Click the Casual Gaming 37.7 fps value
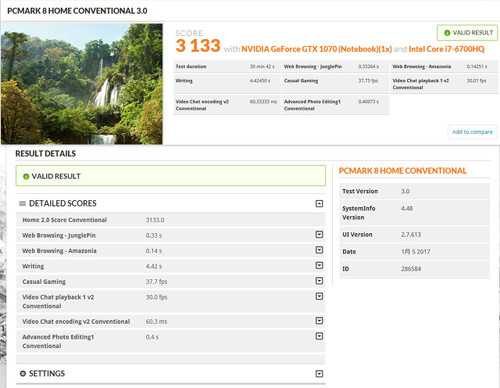The height and width of the screenshot is (388, 500). click(x=156, y=282)
